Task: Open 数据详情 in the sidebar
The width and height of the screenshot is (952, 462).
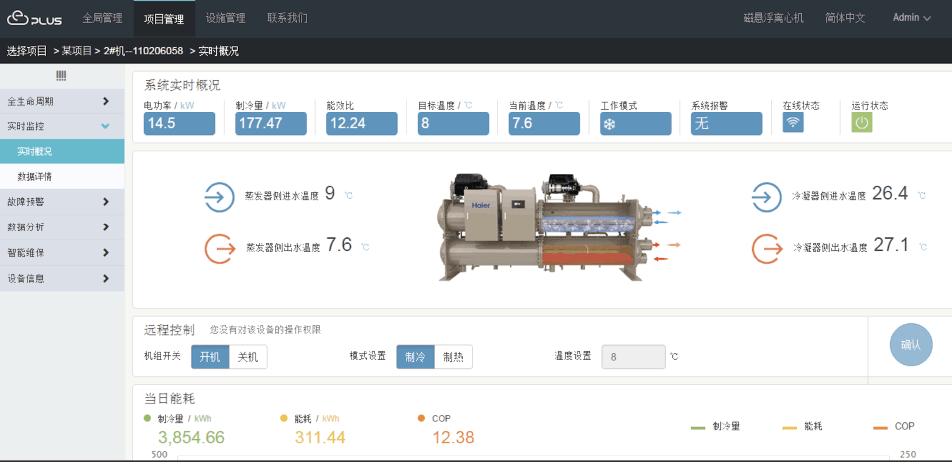Action: [x=35, y=176]
